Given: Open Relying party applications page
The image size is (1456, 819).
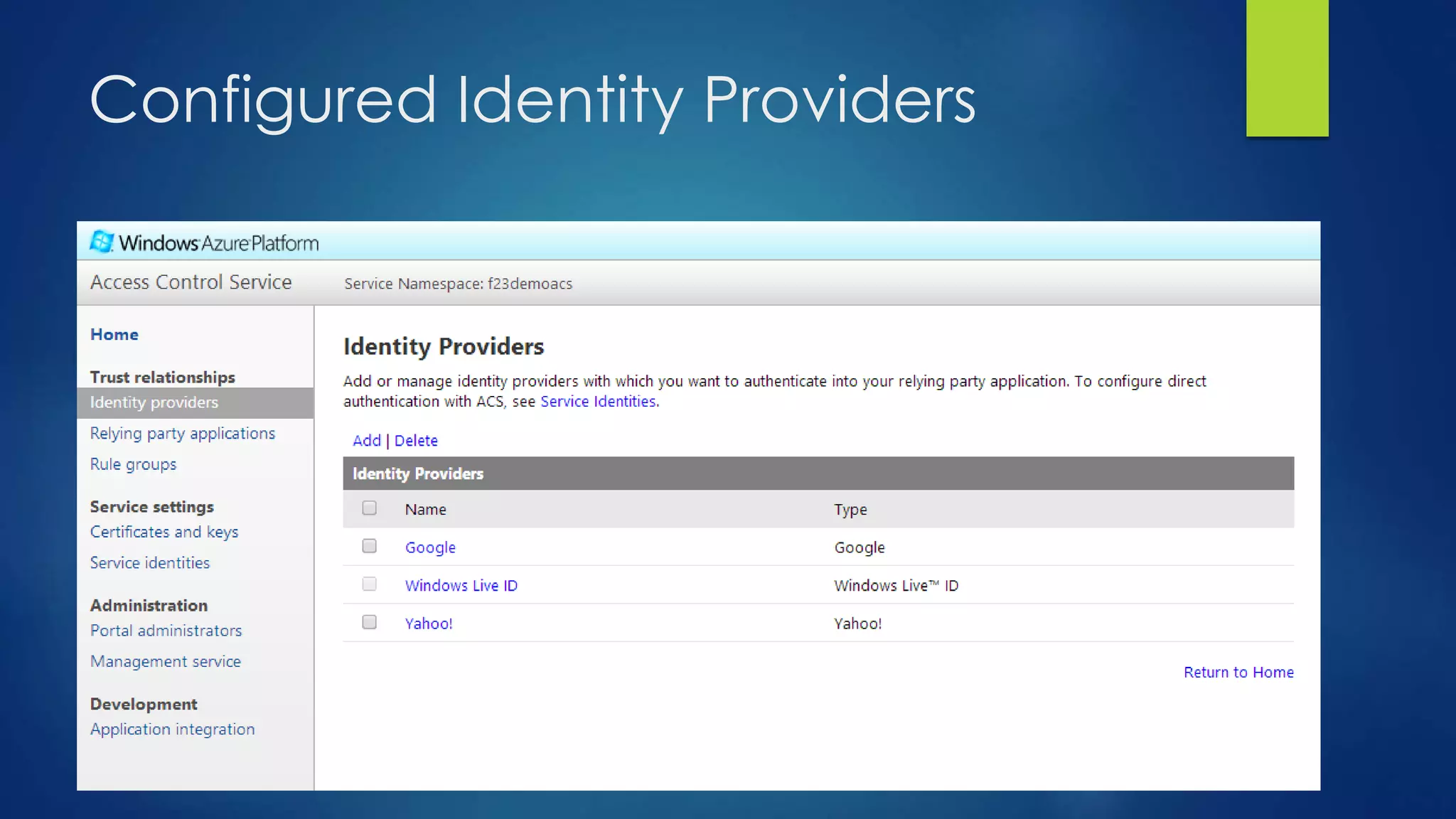Looking at the screenshot, I should click(182, 433).
